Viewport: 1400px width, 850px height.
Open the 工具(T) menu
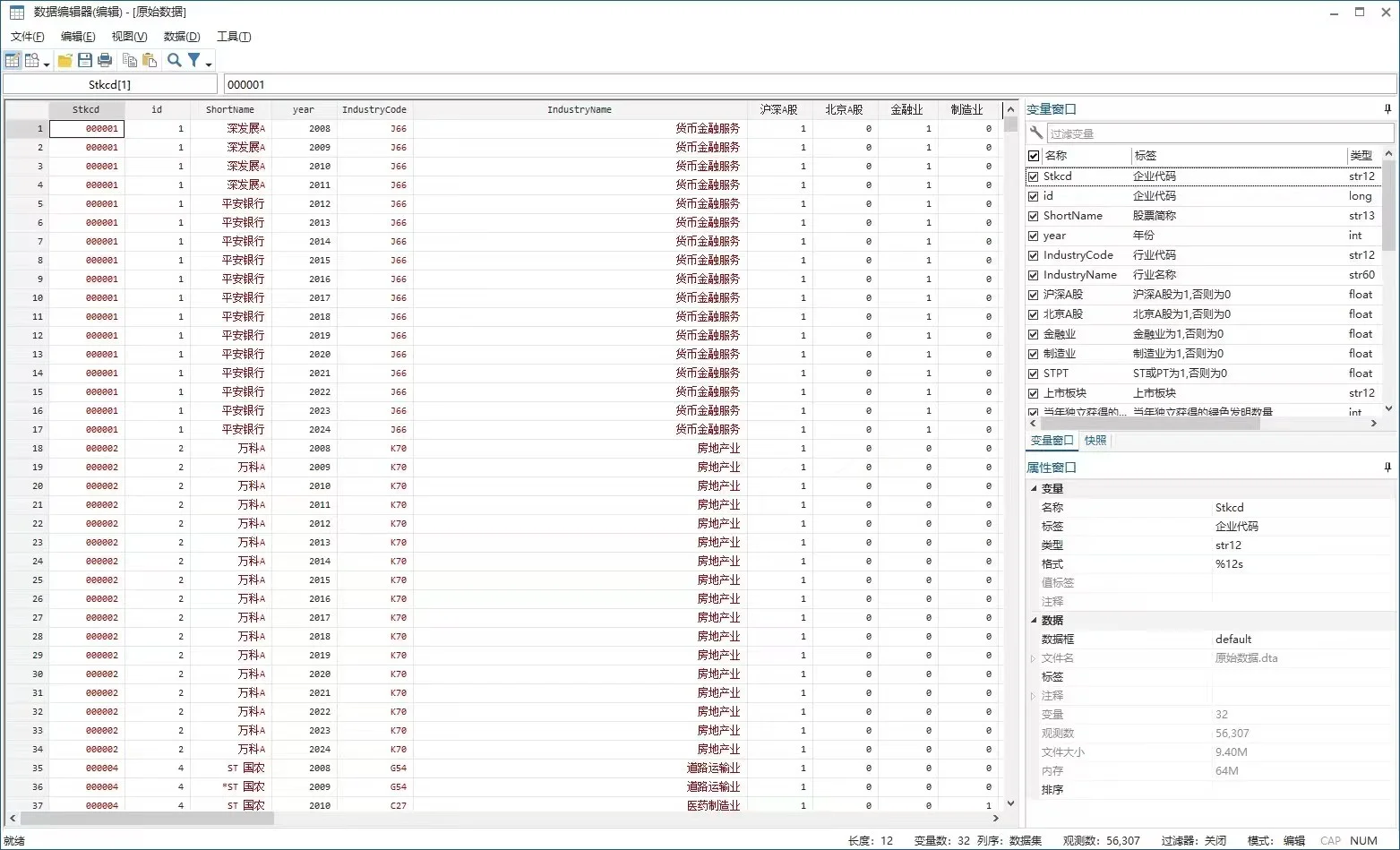click(x=234, y=37)
